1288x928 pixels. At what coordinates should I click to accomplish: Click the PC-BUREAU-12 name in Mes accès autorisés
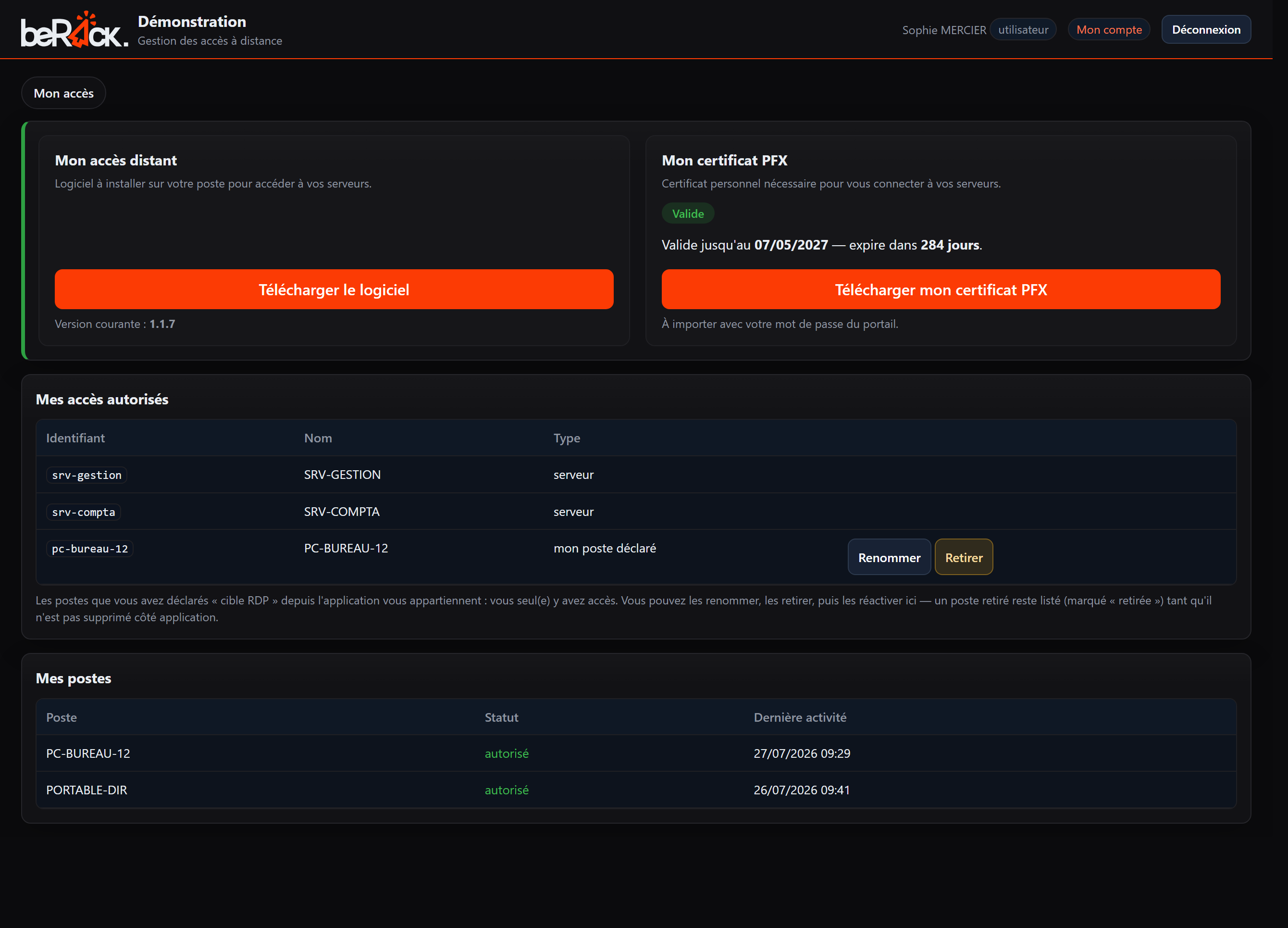346,548
